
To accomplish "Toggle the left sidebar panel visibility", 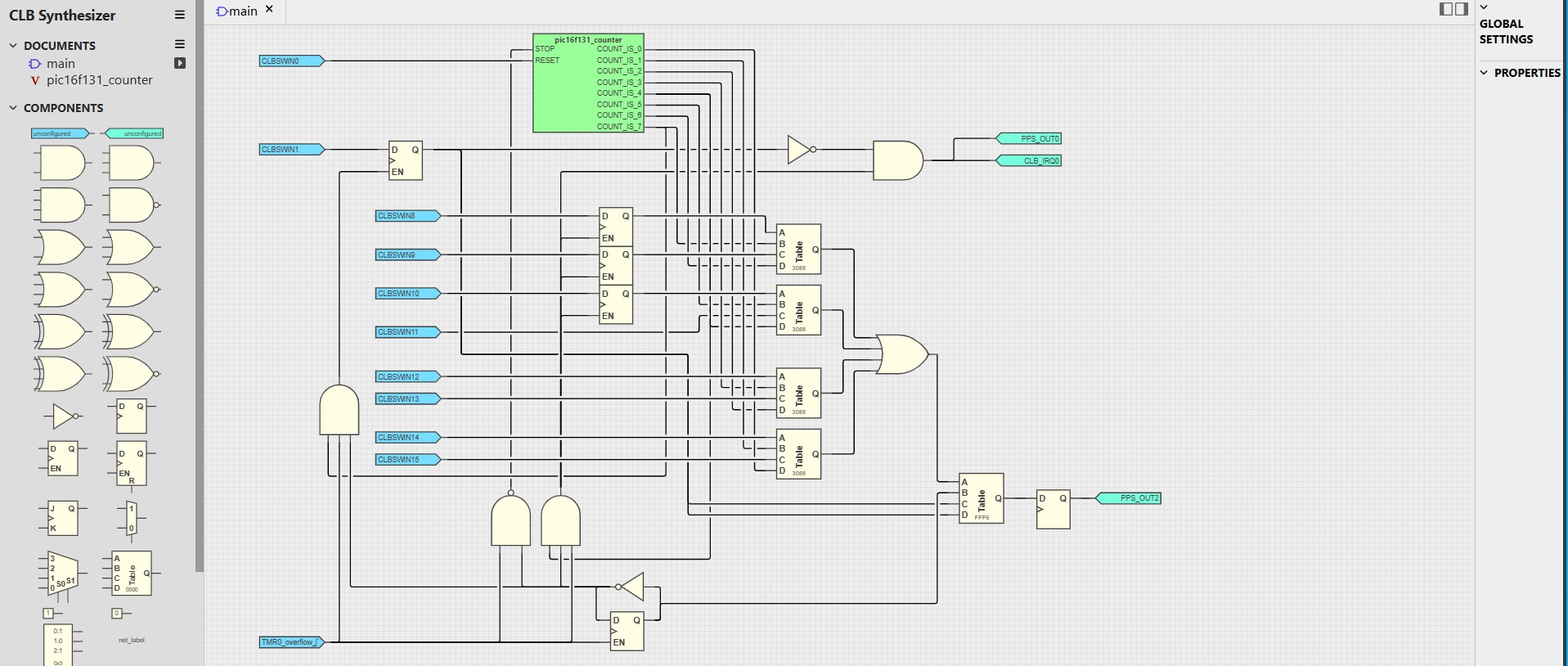I will 1446,9.
